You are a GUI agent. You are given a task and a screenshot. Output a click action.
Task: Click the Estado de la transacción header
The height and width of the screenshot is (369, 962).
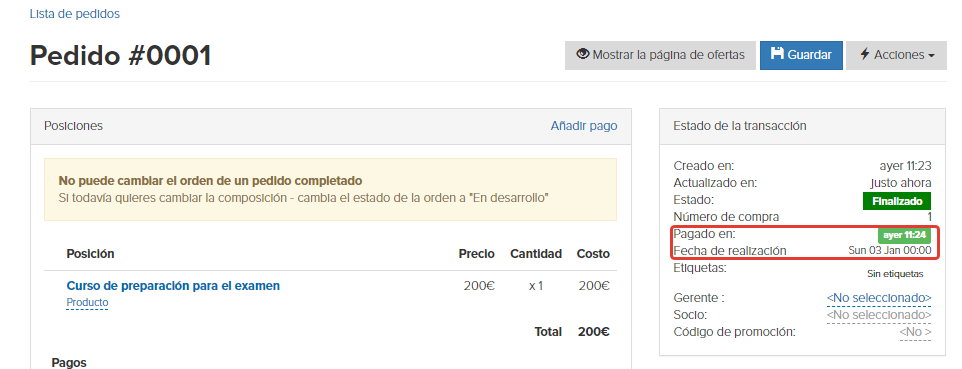(802, 126)
